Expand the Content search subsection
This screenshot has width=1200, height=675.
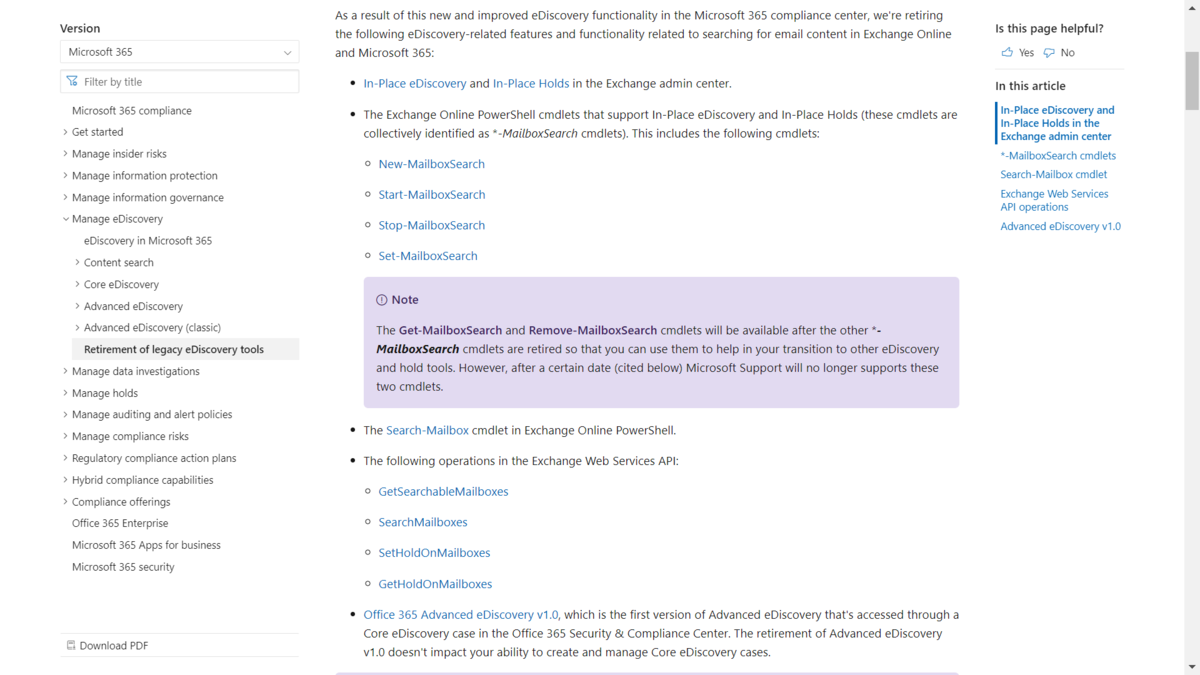78,262
